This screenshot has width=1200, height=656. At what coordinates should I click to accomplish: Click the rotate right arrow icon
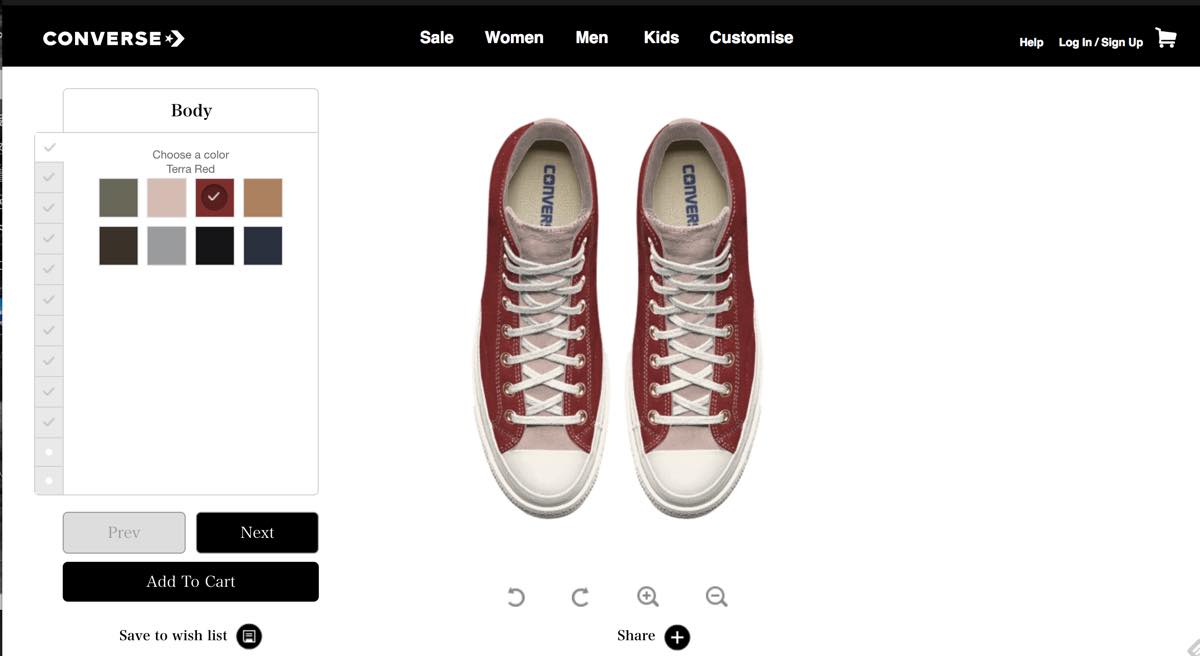pyautogui.click(x=580, y=597)
